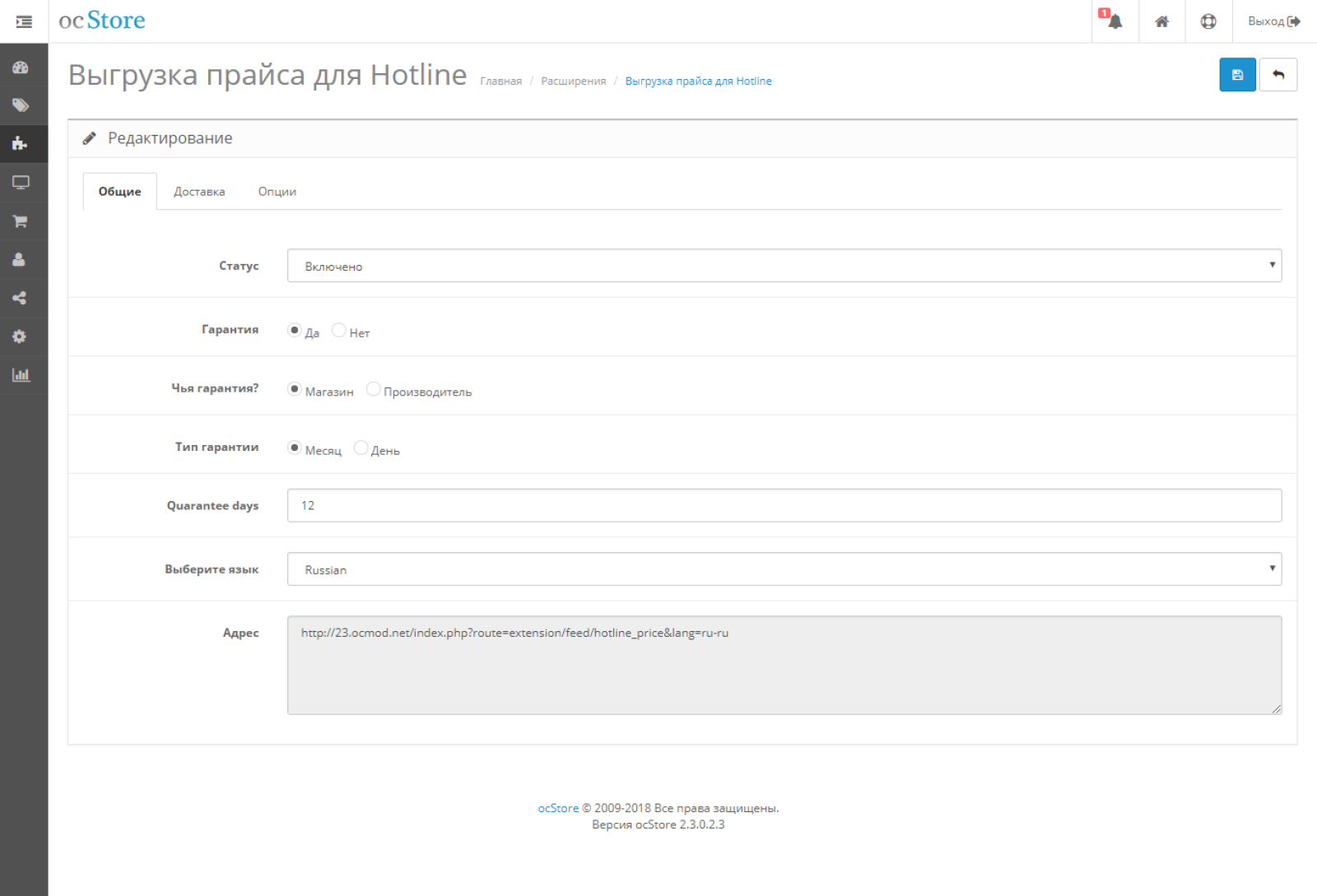The width and height of the screenshot is (1317, 896).
Task: Go to storefront via home icon
Action: 1161,21
